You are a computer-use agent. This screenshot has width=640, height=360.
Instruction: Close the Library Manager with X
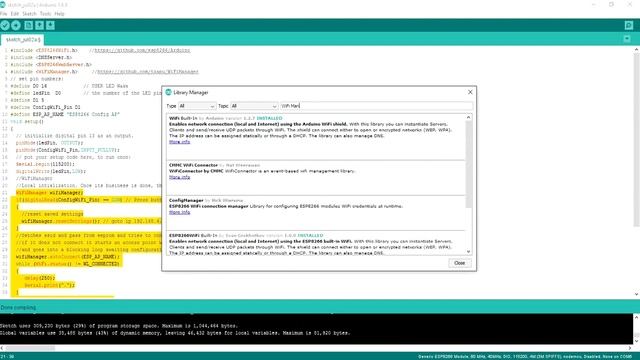coord(470,92)
